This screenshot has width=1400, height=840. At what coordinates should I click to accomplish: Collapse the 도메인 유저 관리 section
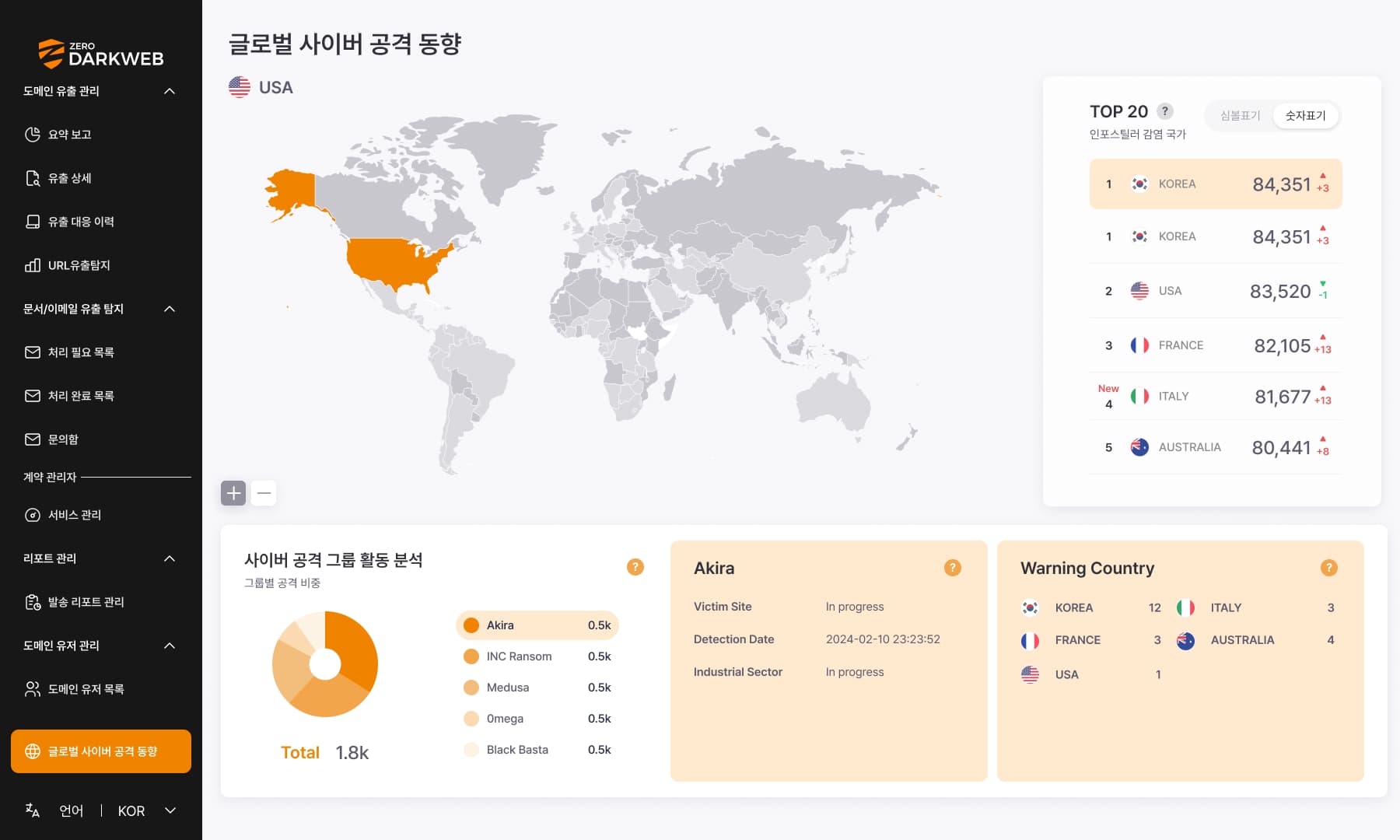pos(170,646)
